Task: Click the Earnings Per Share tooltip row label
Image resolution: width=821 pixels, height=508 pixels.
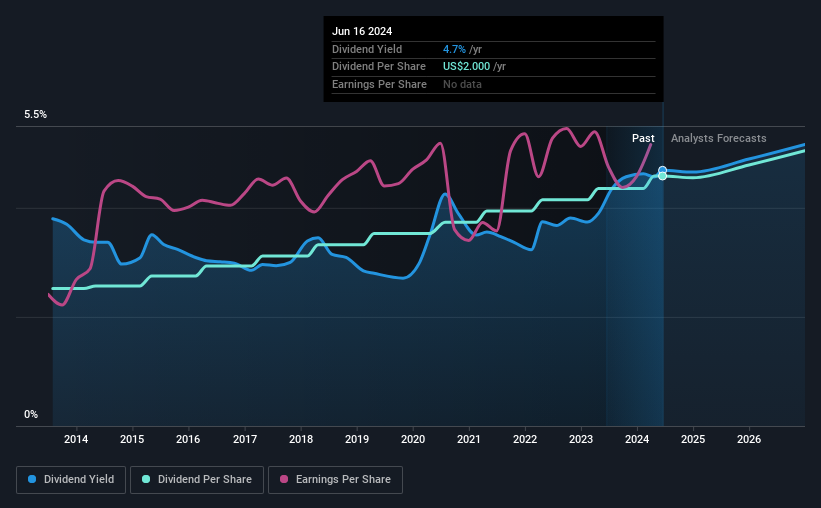Action: 379,84
